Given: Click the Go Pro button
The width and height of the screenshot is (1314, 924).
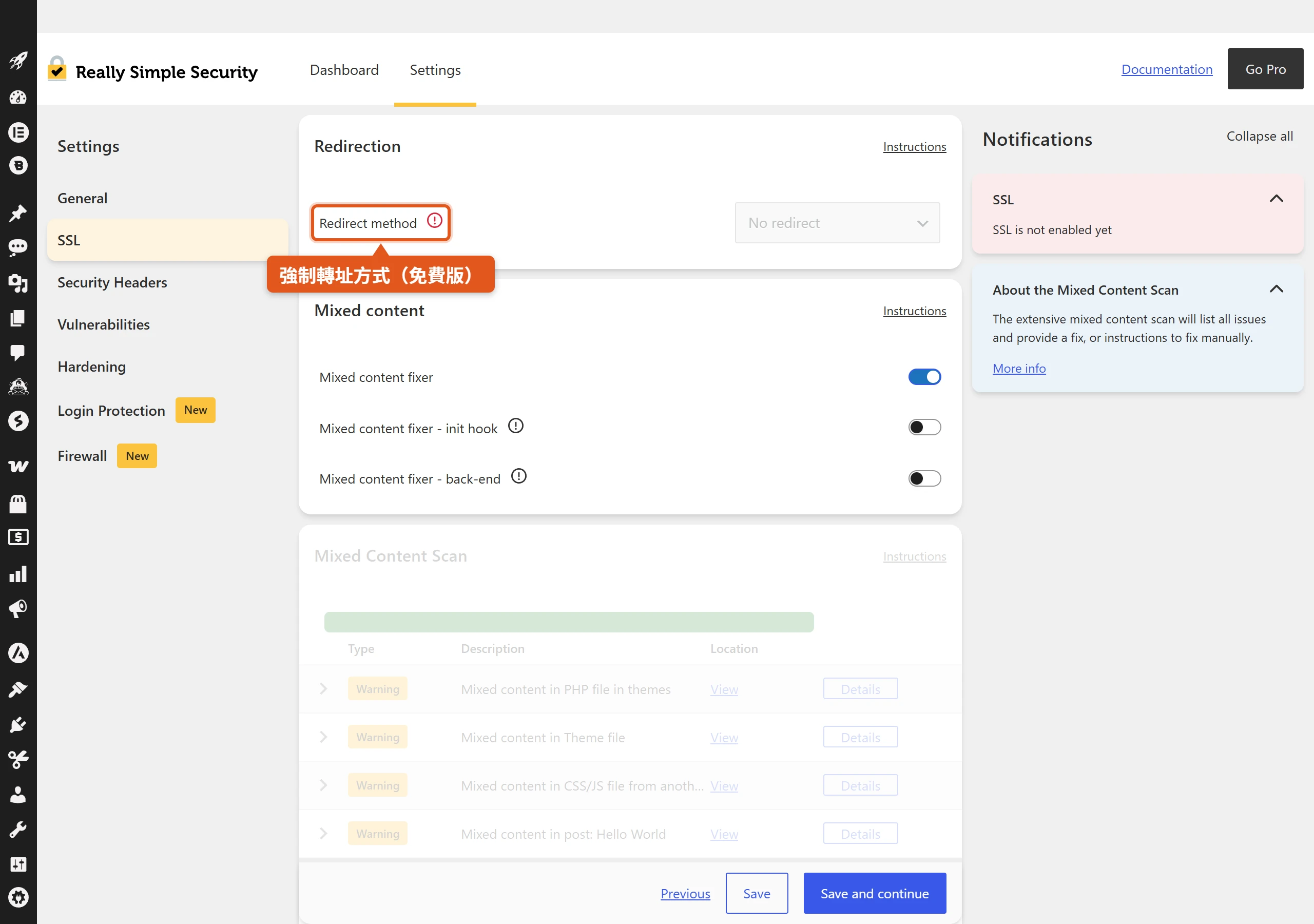Looking at the screenshot, I should [1265, 69].
